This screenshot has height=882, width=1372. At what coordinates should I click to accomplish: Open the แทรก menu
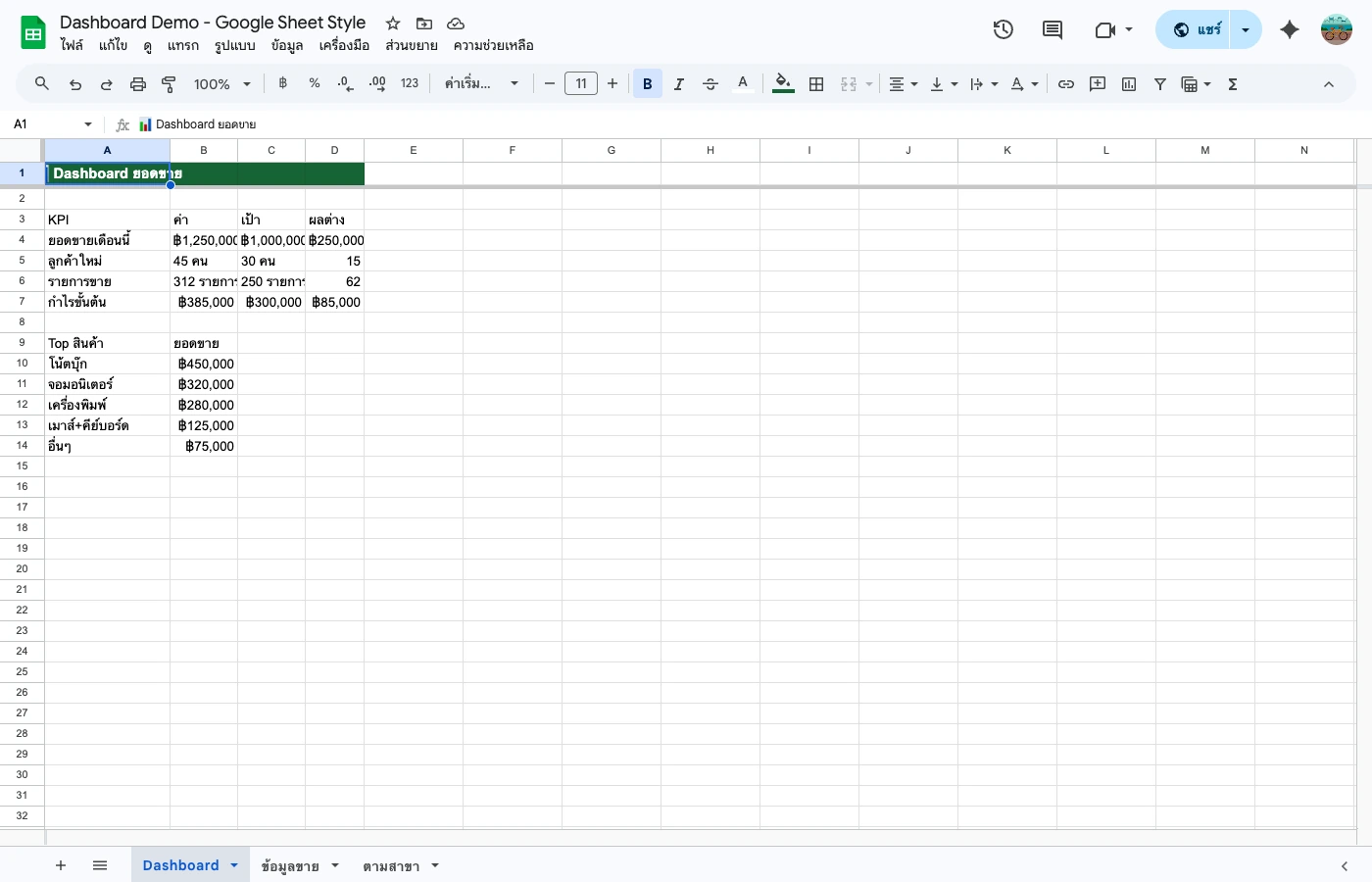[x=182, y=45]
